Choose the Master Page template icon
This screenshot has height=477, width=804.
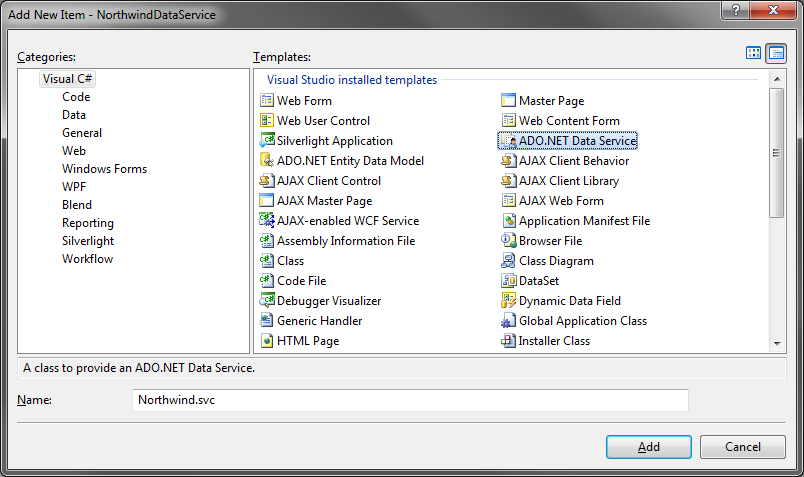509,101
